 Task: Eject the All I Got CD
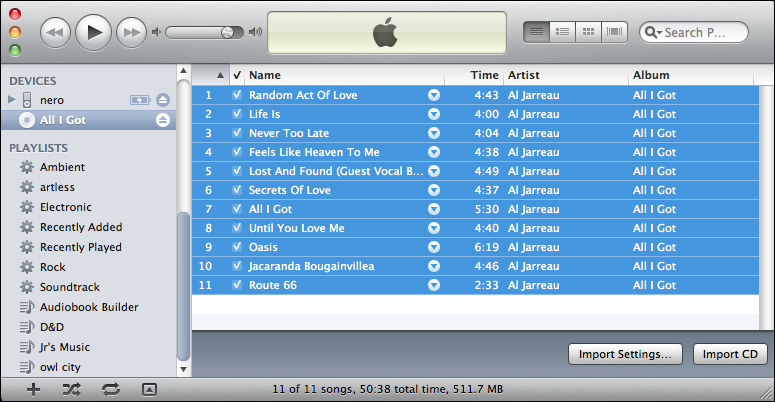click(163, 120)
